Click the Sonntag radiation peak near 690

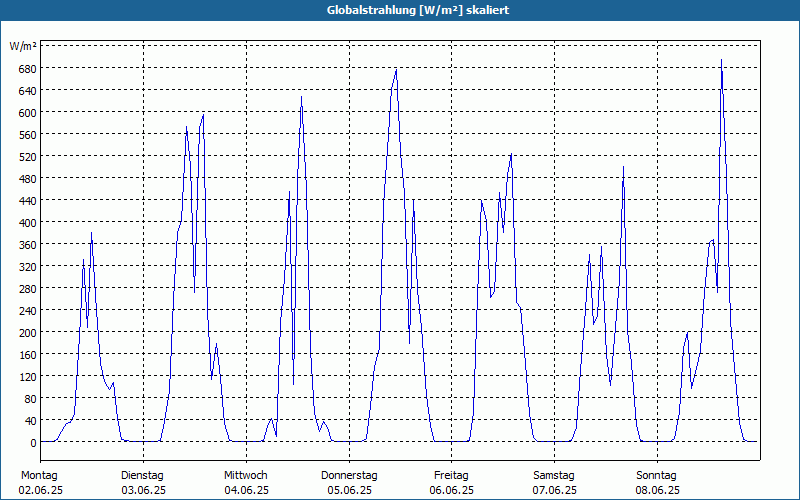pos(721,60)
